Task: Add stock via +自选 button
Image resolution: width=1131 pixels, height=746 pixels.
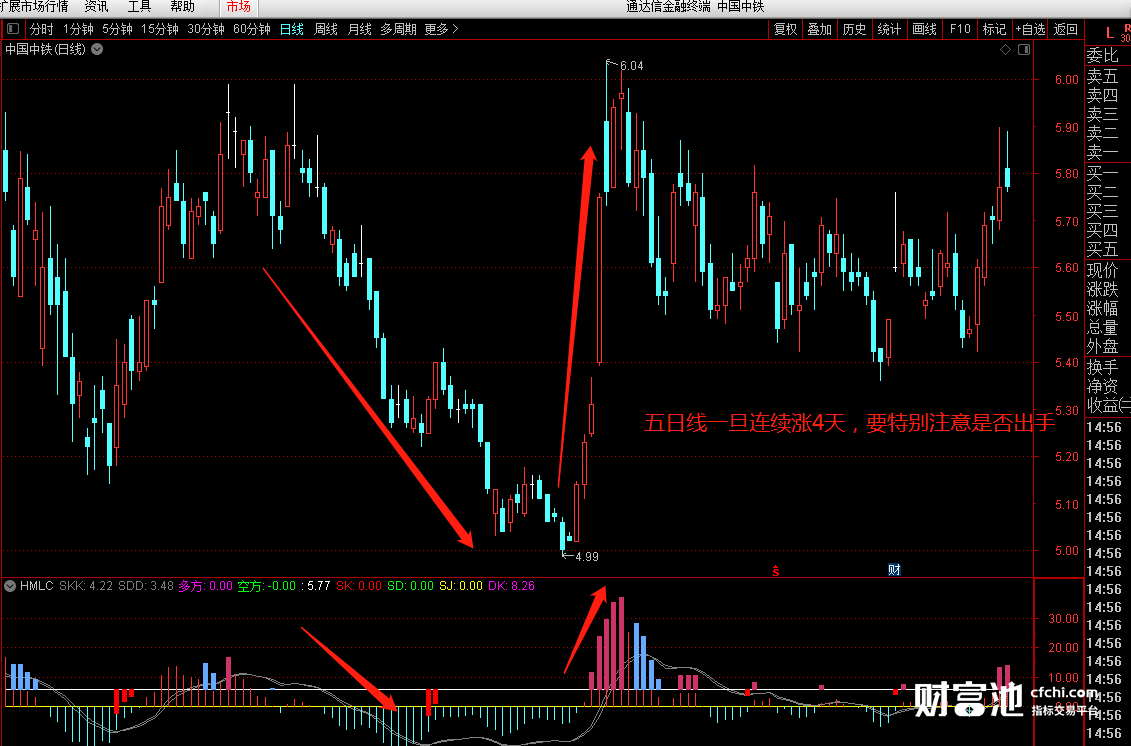Action: pos(1030,29)
